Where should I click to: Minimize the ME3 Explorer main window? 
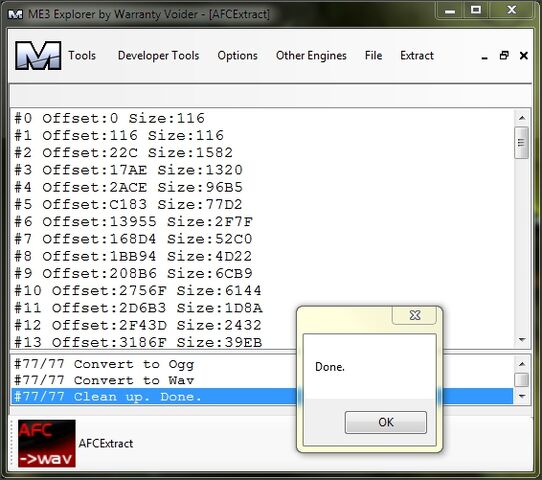(450, 11)
